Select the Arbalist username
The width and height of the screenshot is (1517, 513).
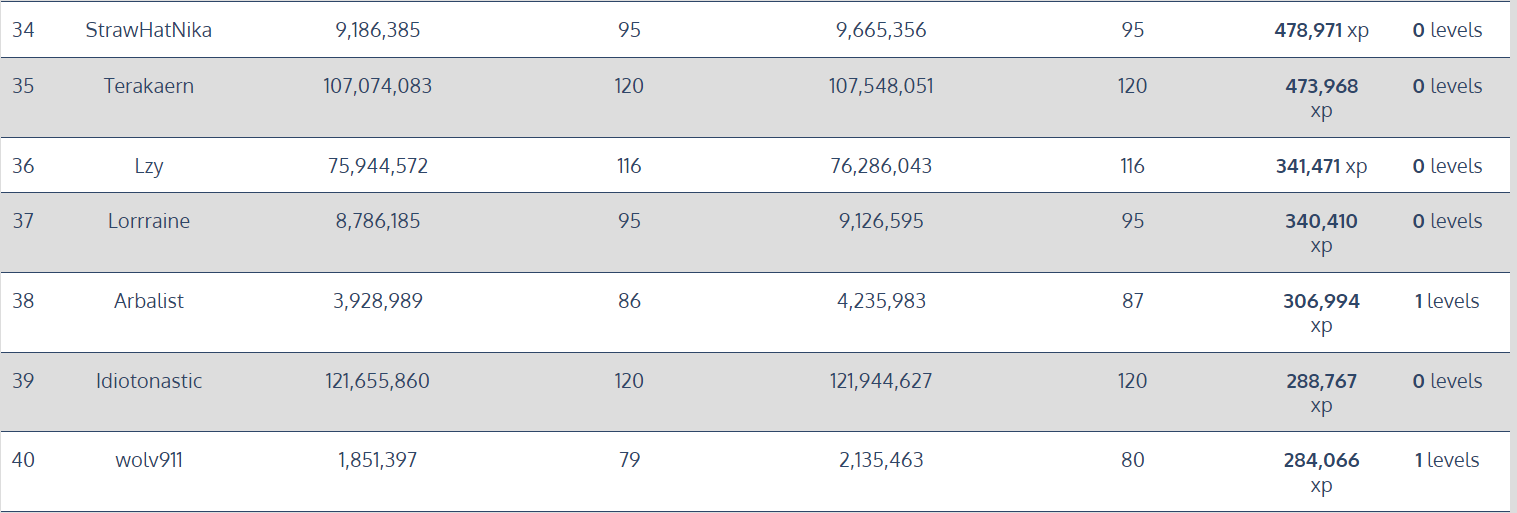149,301
